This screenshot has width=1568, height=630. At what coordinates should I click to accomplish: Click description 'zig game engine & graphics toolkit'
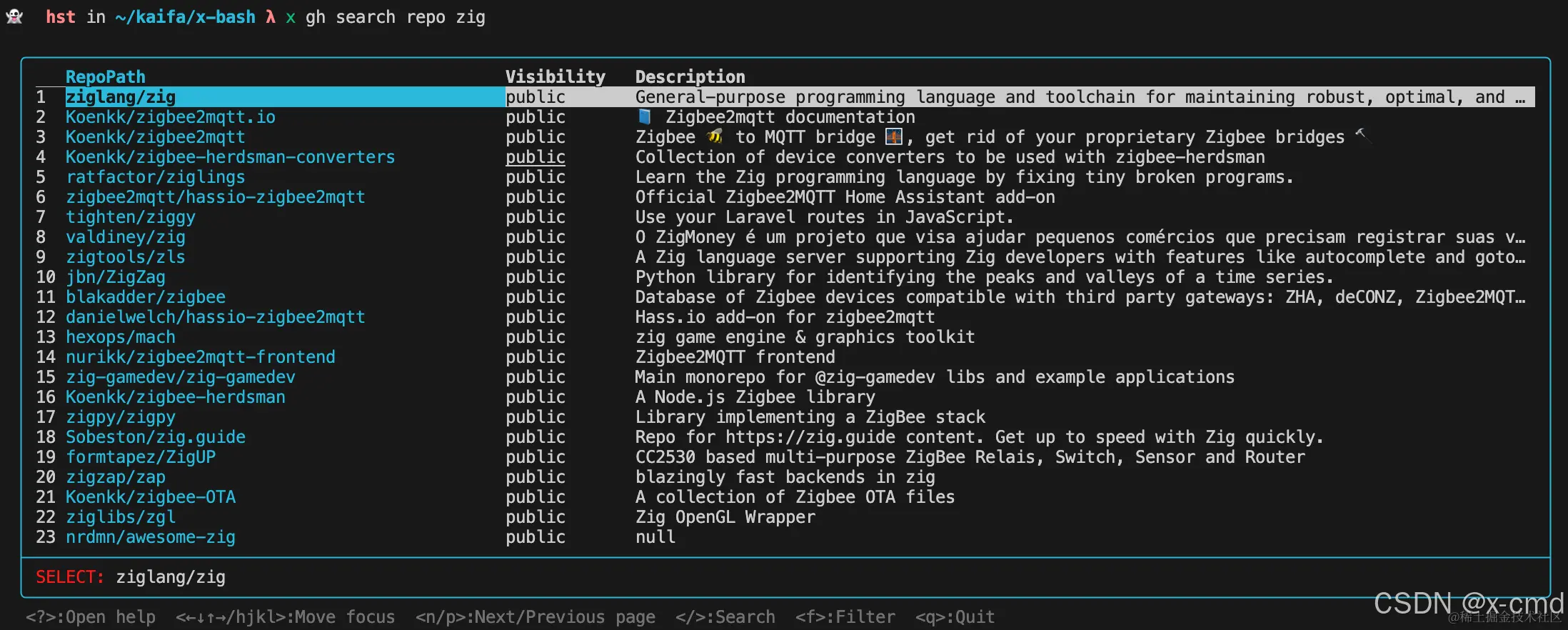point(805,337)
